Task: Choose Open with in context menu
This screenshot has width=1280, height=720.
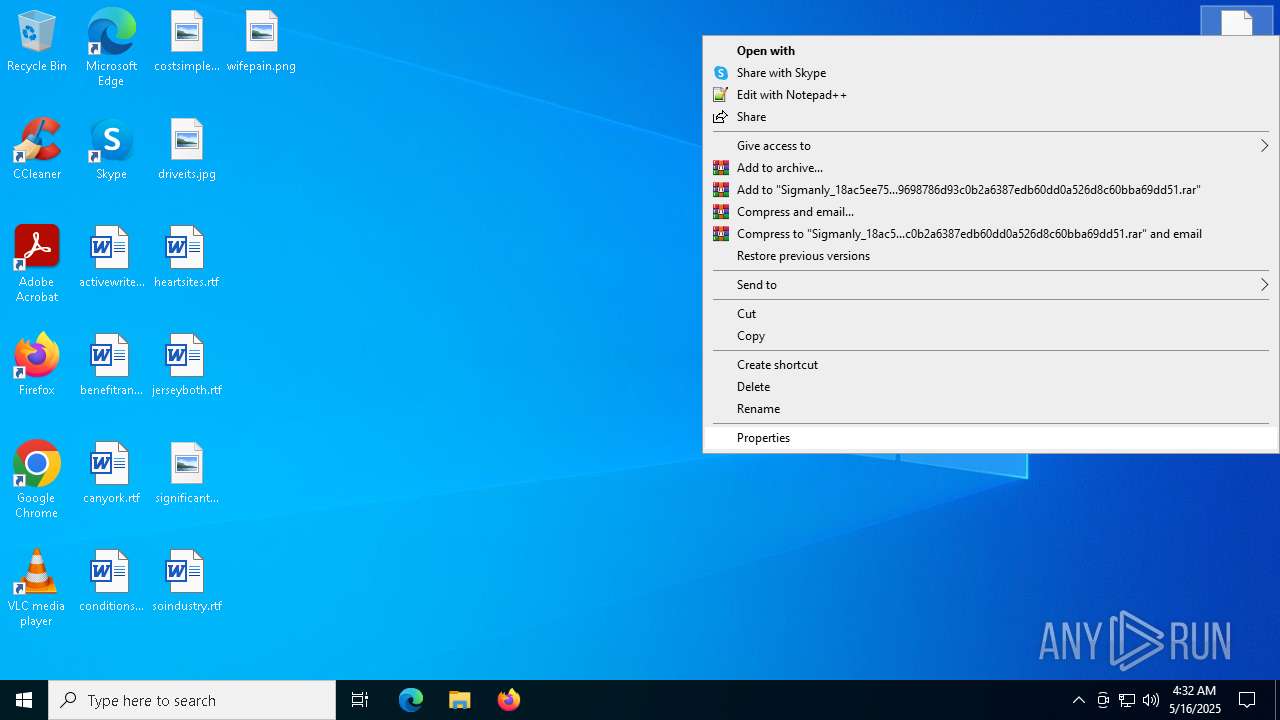Action: [990, 51]
